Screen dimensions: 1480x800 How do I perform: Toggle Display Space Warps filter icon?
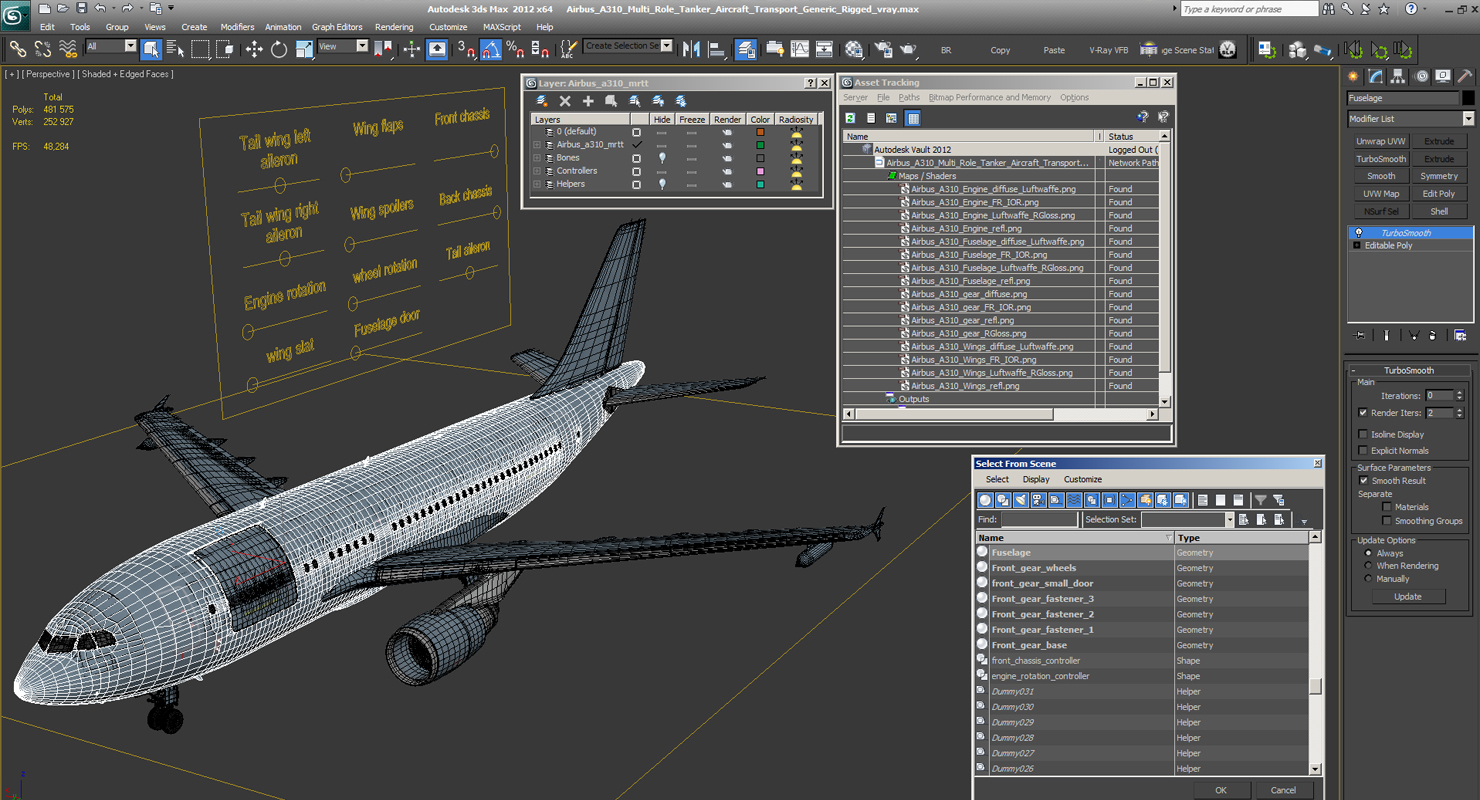(1074, 500)
